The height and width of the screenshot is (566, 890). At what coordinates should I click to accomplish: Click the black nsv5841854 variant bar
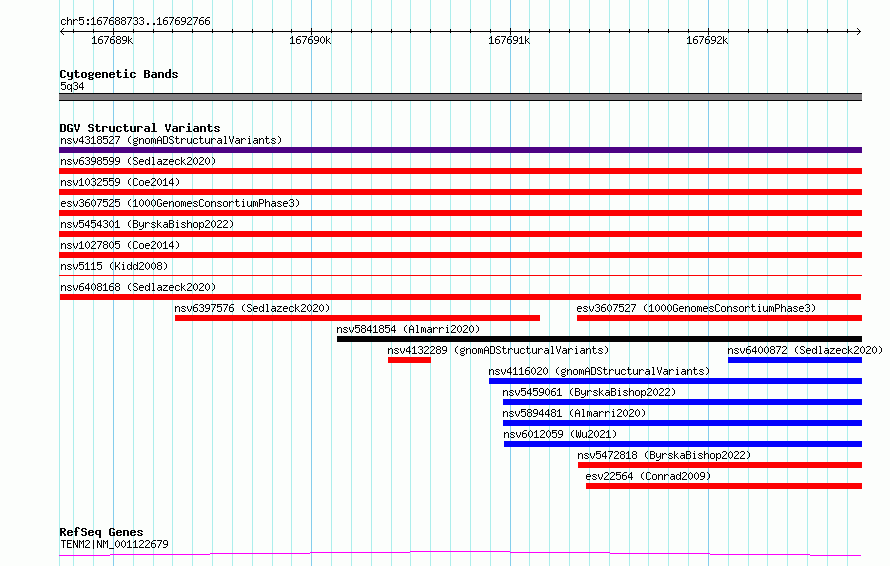click(599, 339)
